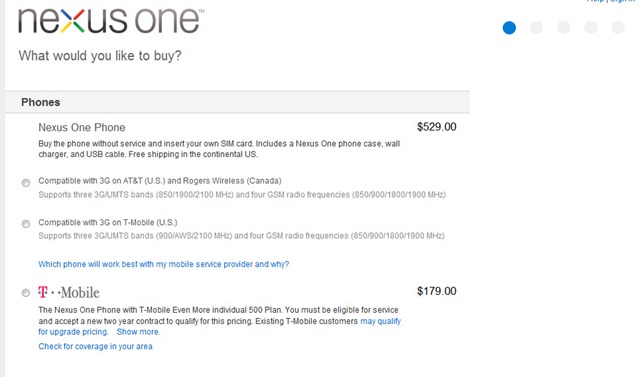This screenshot has height=377, width=640.
Task: Select AT&T and Rogers Wireless compatible phone
Action: 26,183
